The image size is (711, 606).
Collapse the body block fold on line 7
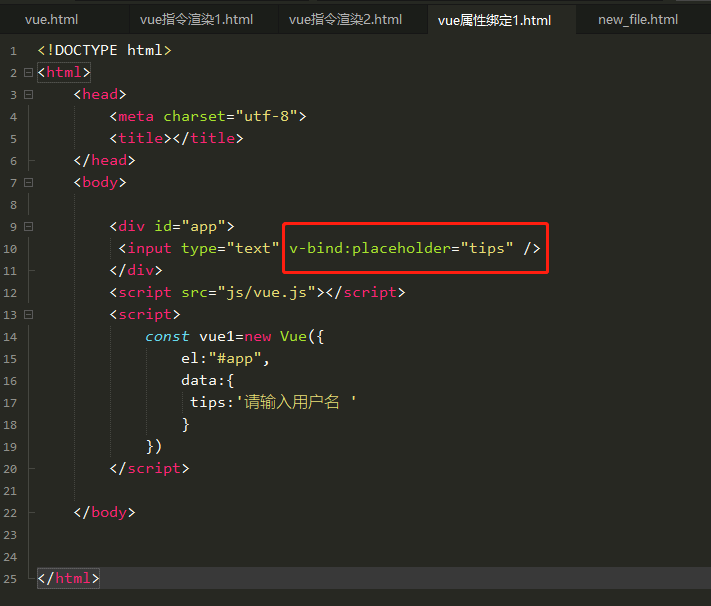tap(28, 182)
